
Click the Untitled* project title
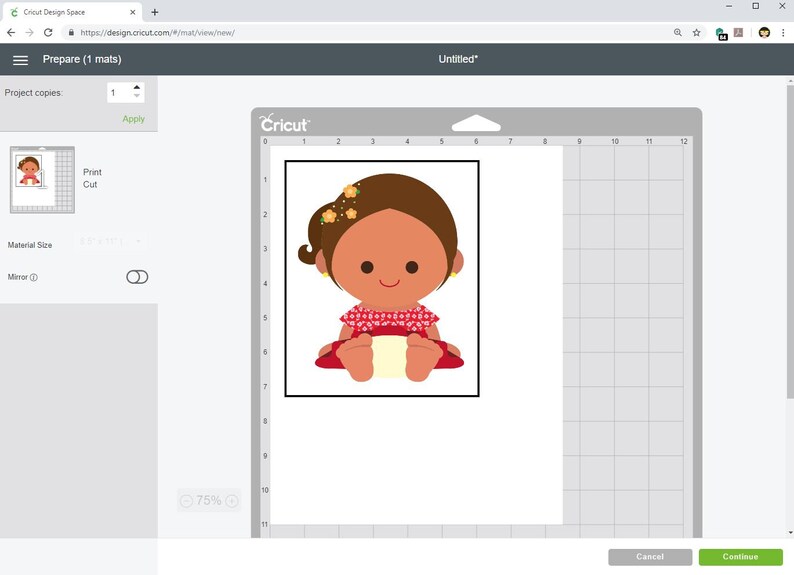click(458, 59)
